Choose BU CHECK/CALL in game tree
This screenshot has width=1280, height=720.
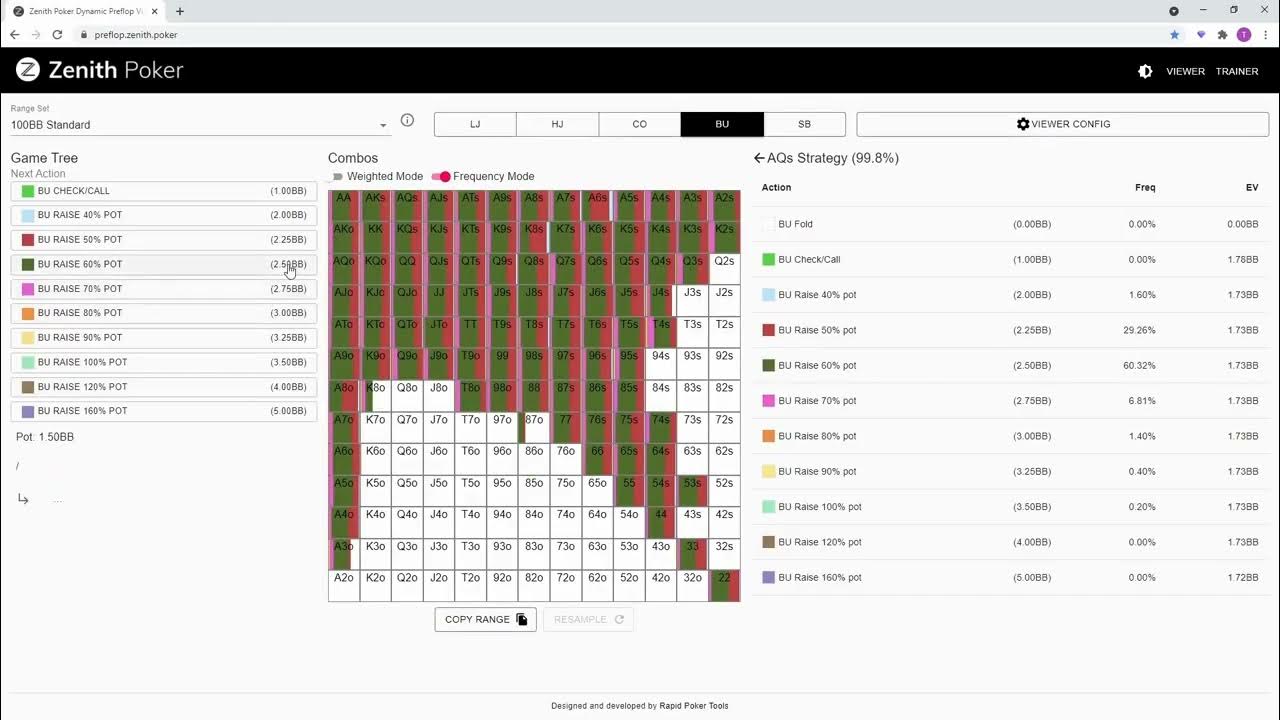(164, 191)
